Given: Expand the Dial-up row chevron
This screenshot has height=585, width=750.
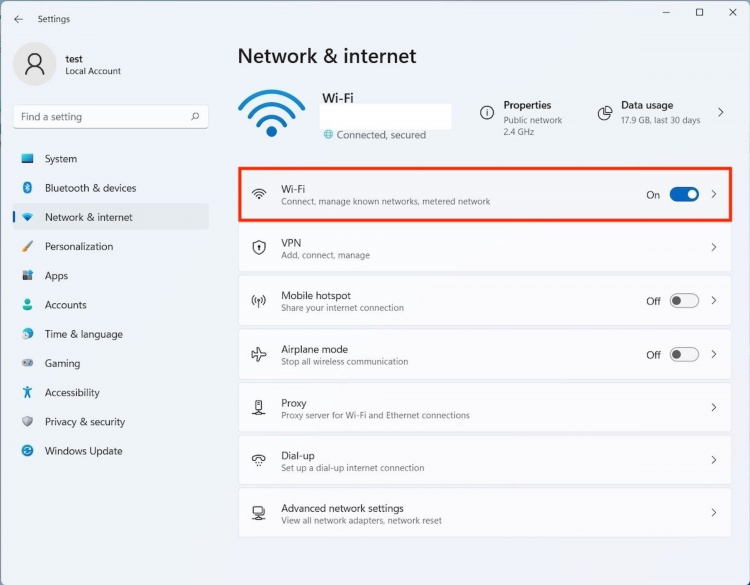Looking at the screenshot, I should (x=714, y=460).
